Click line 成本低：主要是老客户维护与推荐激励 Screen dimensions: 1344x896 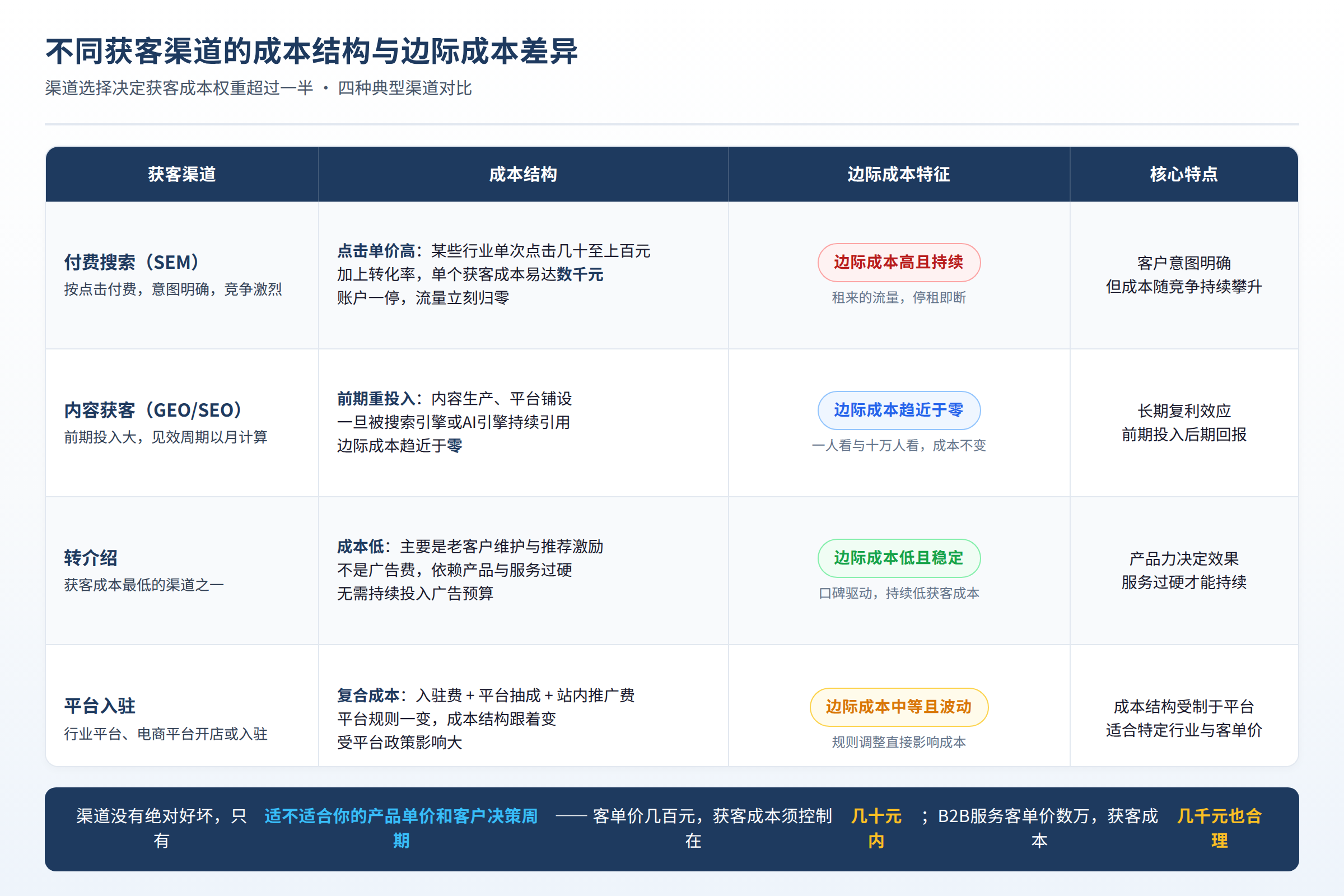click(470, 547)
